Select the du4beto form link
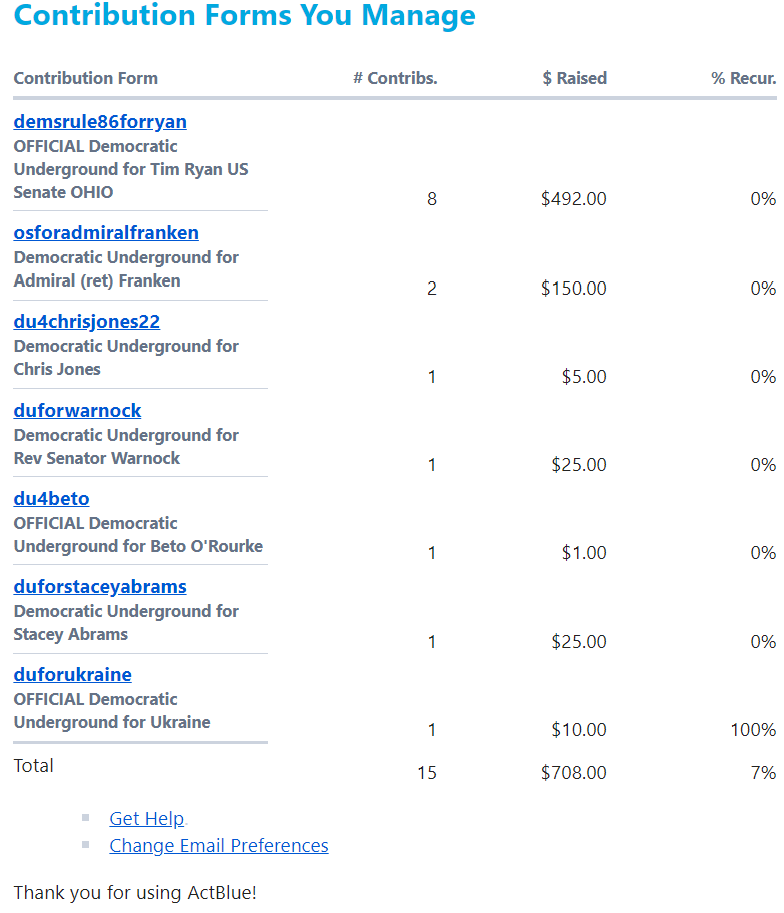The width and height of the screenshot is (784, 913). (51, 499)
